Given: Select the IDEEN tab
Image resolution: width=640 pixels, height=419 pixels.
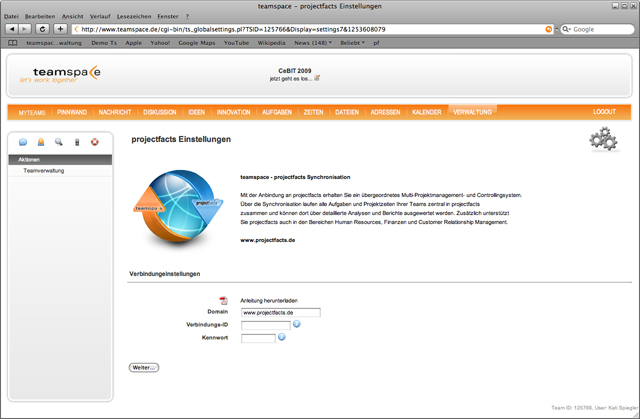Looking at the screenshot, I should pyautogui.click(x=197, y=112).
